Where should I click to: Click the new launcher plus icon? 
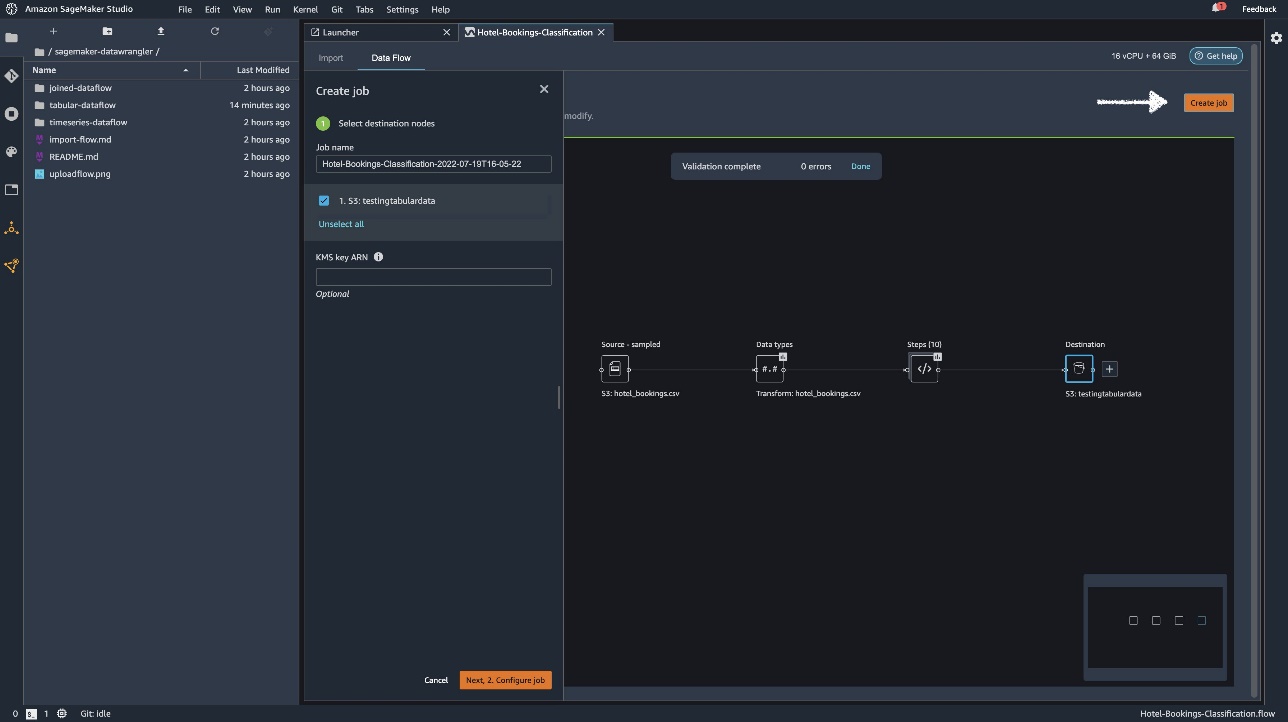pos(53,31)
